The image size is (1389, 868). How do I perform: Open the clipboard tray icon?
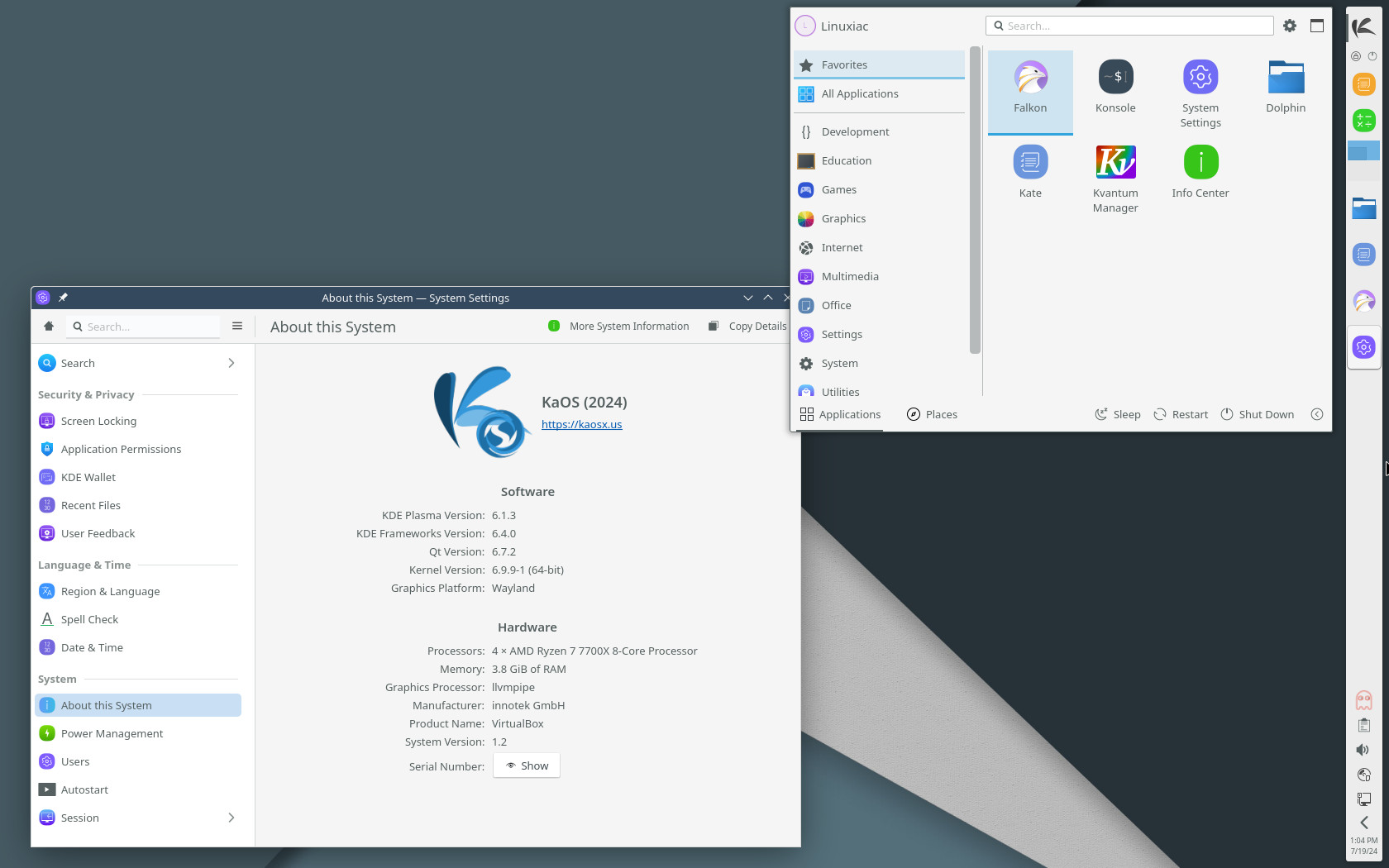[1364, 725]
